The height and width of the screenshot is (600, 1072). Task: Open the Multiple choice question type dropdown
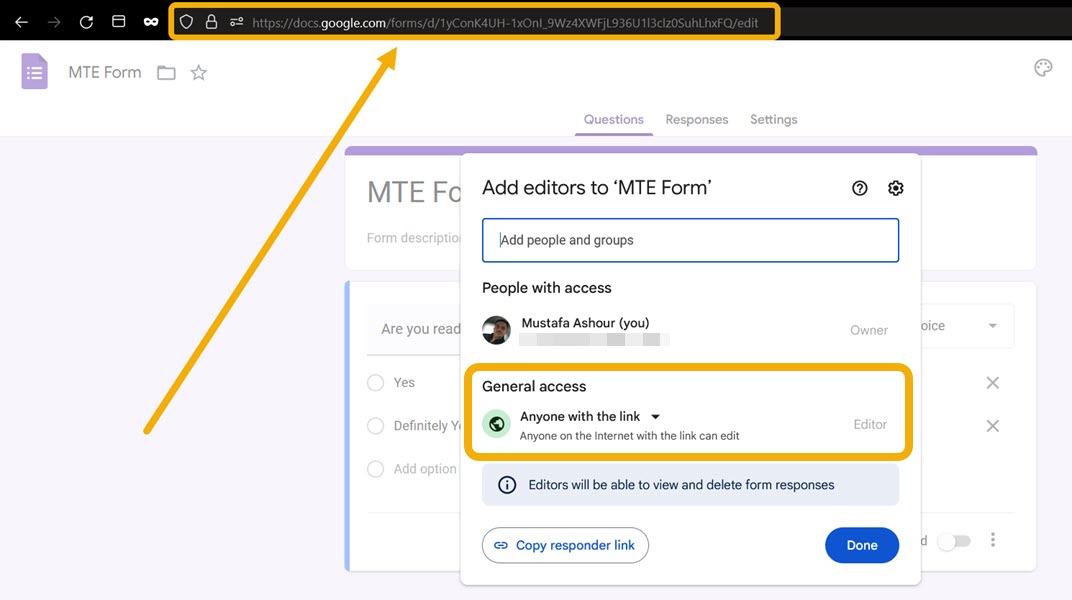point(992,325)
